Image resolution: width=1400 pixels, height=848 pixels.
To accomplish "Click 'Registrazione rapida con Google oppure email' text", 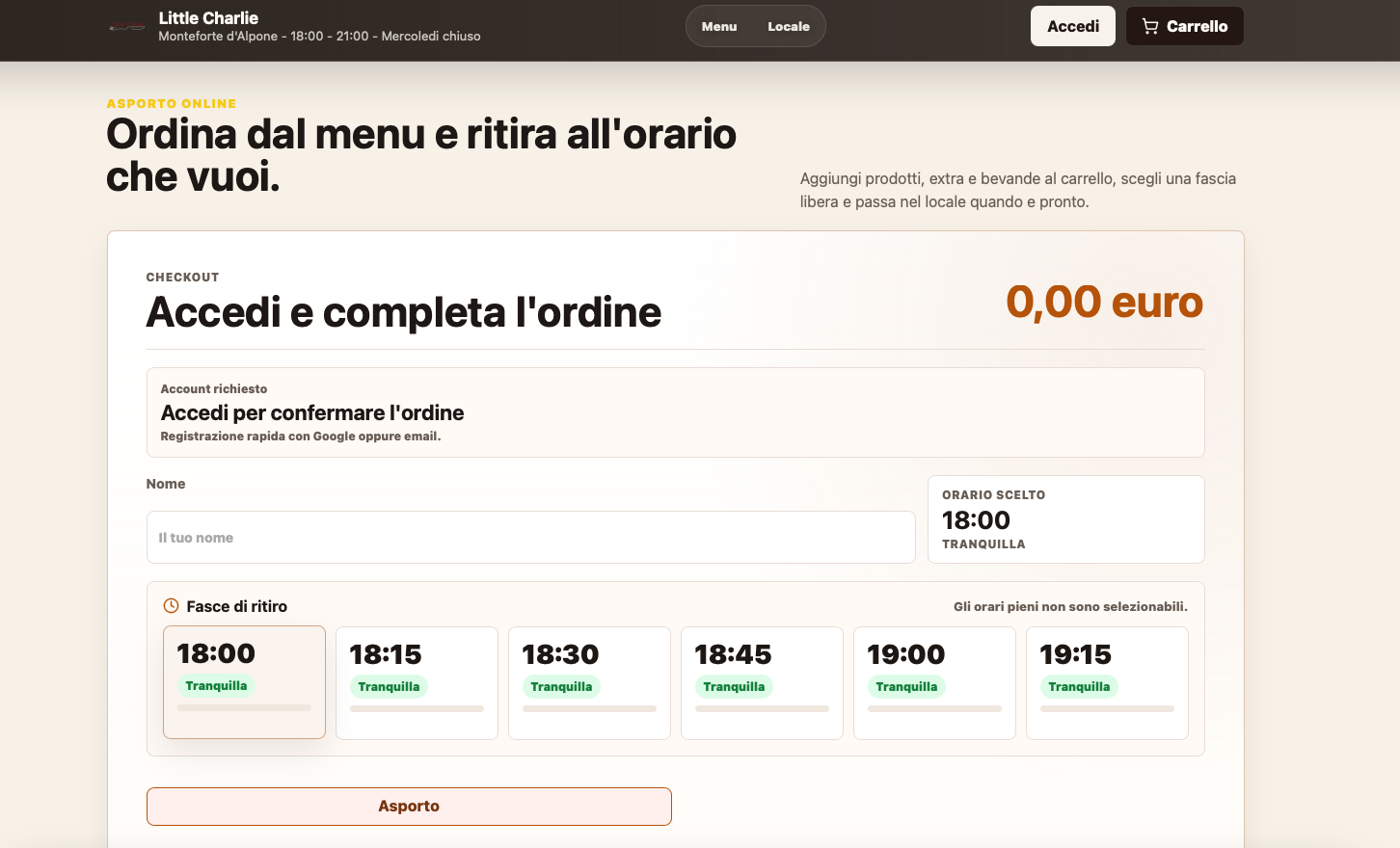I will coord(301,437).
